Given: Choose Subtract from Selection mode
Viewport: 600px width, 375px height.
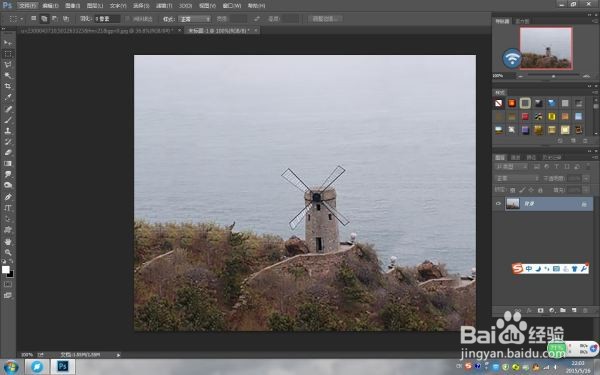Looking at the screenshot, I should coord(55,19).
